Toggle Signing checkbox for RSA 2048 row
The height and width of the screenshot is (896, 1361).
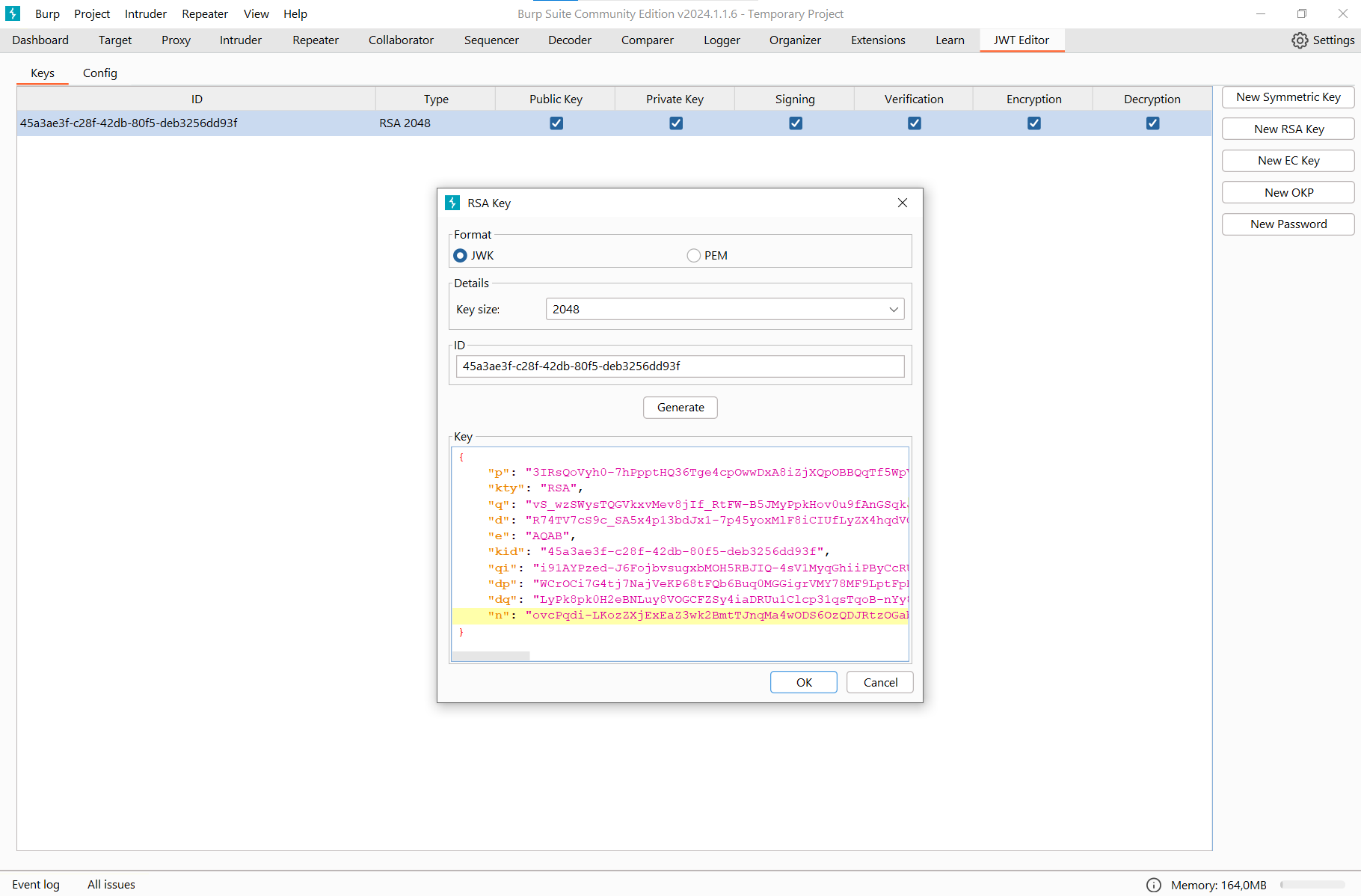coord(796,123)
